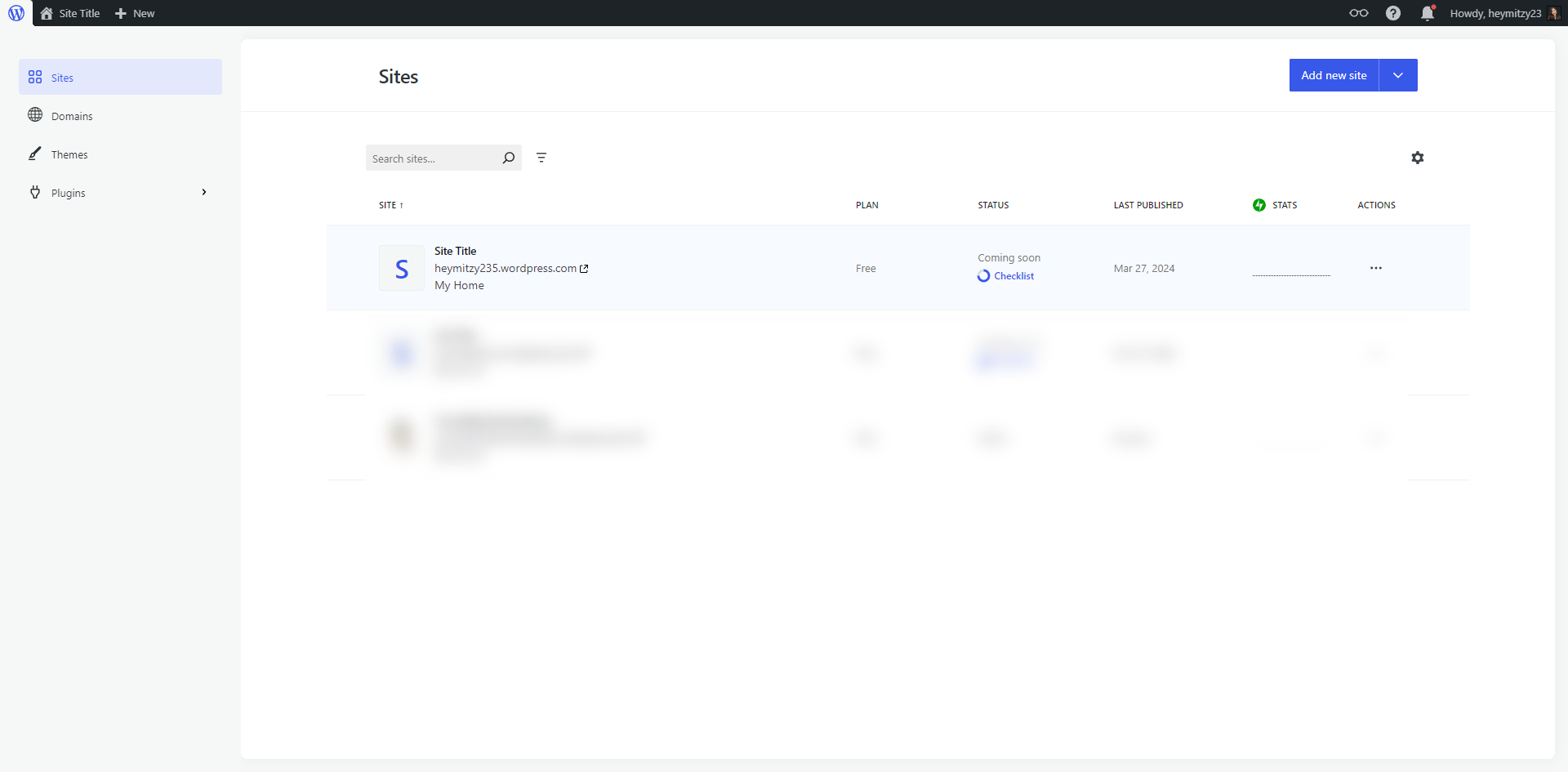Open the actions ellipsis for Site Title

[1376, 268]
